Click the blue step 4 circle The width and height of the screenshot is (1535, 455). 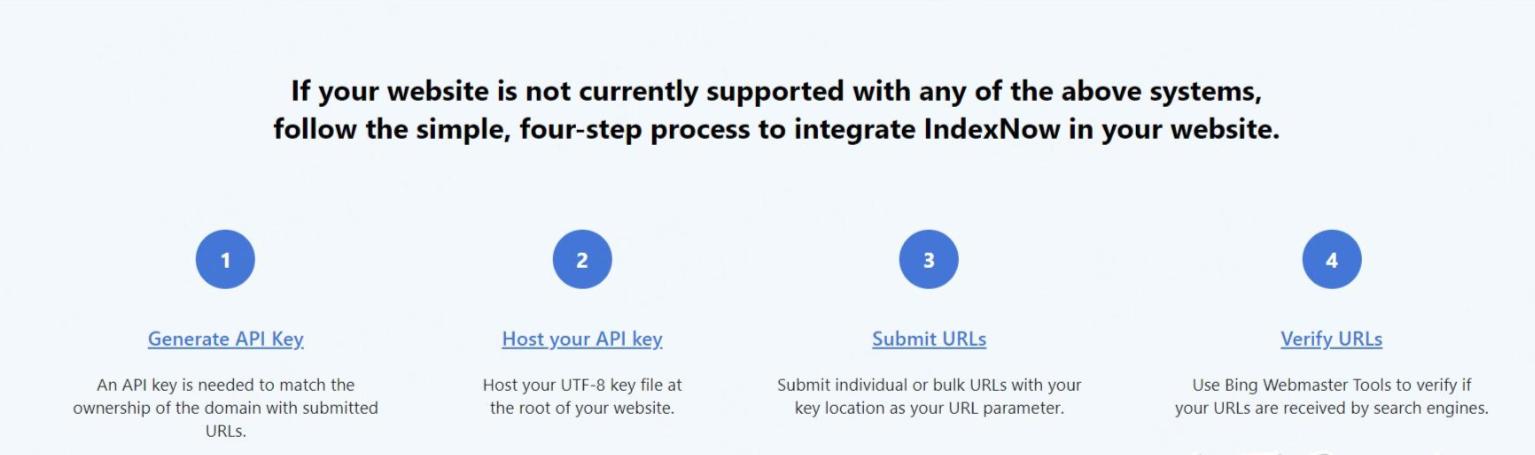coord(1331,260)
